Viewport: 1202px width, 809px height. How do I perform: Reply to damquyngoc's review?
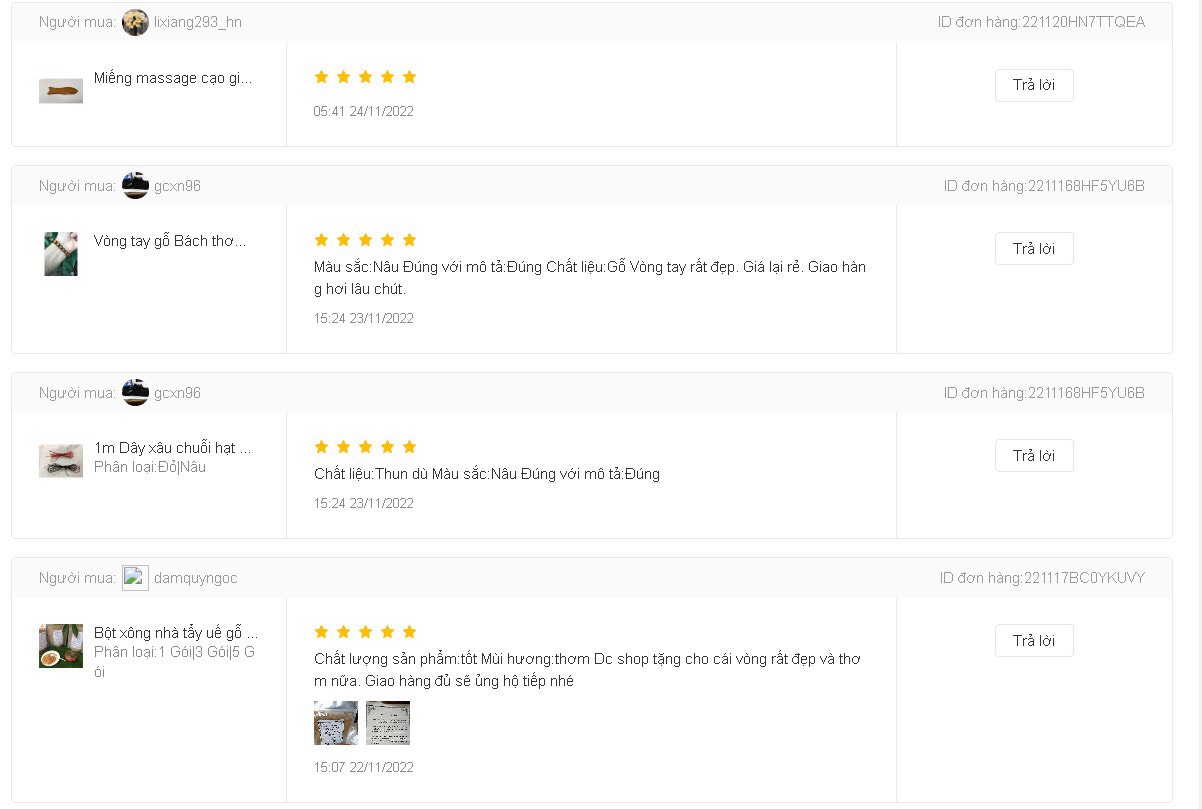pos(1034,640)
